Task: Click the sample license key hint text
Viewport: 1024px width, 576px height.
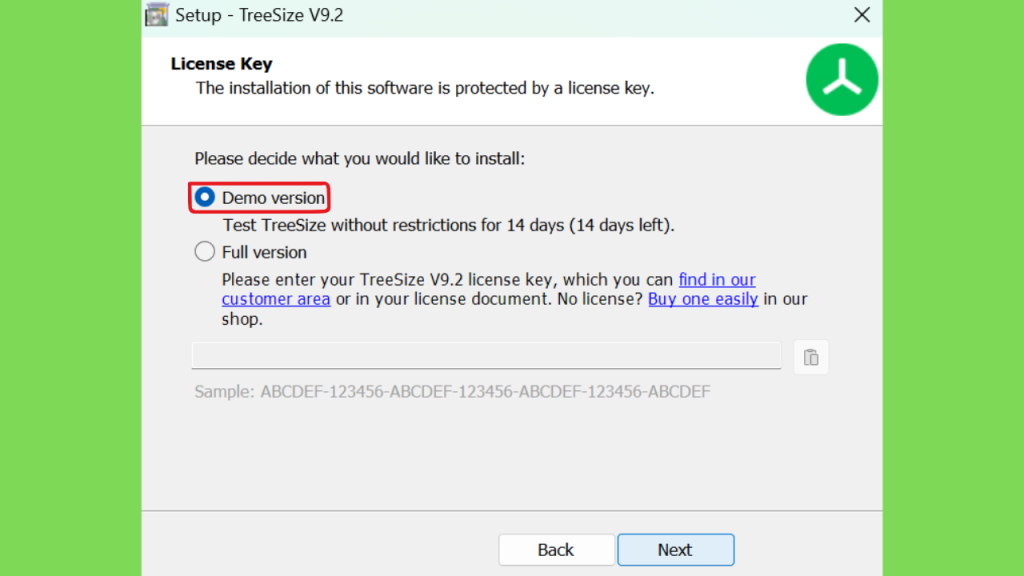Action: pos(452,391)
